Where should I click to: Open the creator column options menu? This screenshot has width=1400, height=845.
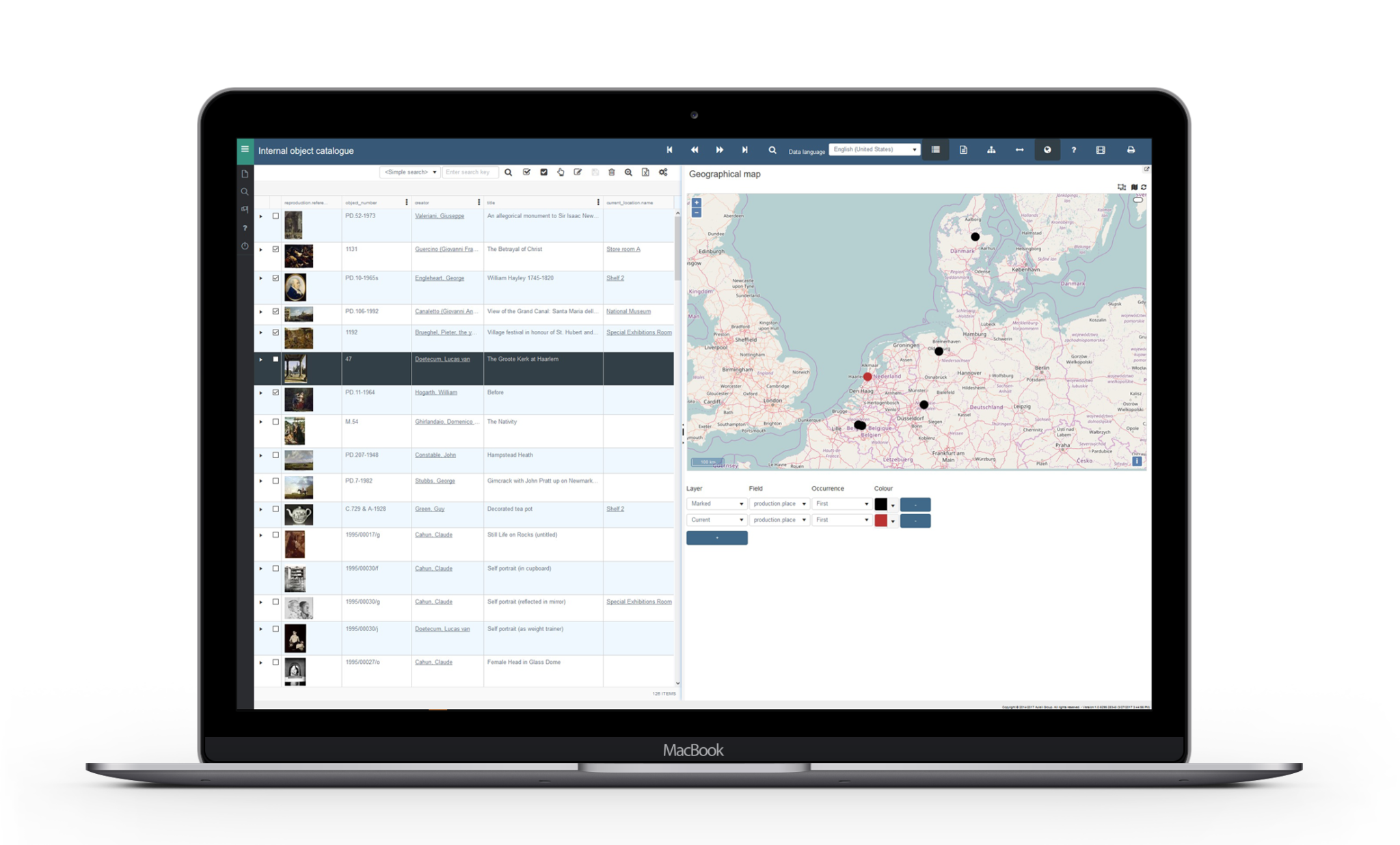pyautogui.click(x=479, y=202)
